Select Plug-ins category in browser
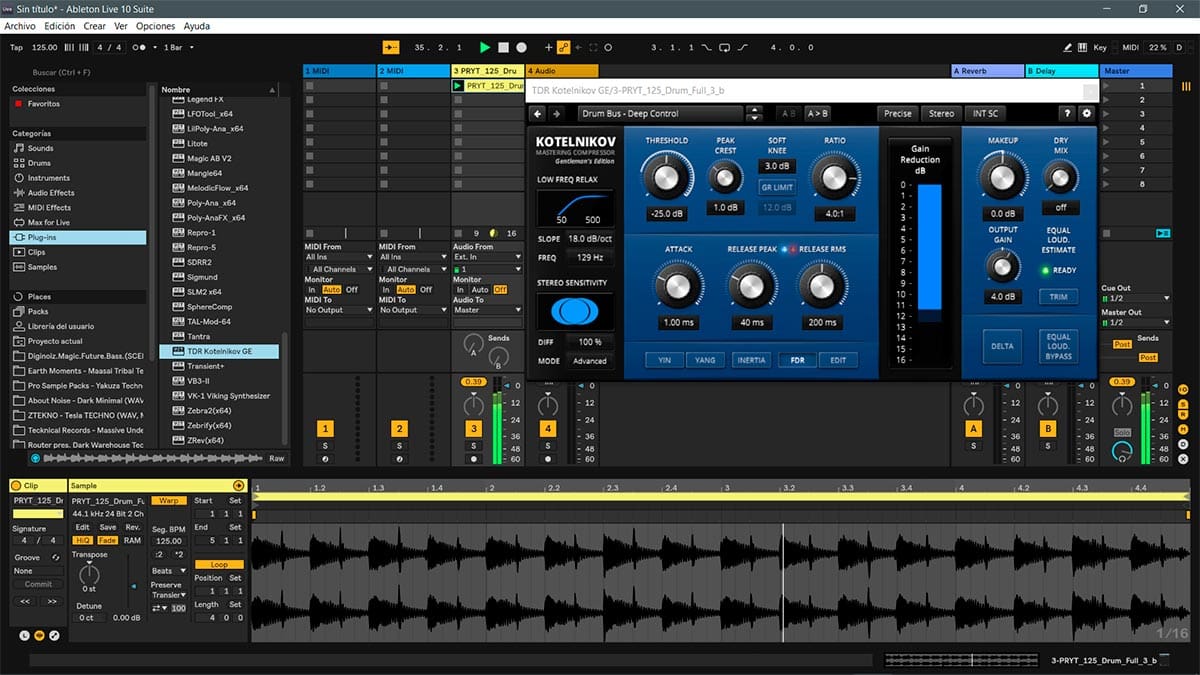The image size is (1200, 675). coord(78,237)
